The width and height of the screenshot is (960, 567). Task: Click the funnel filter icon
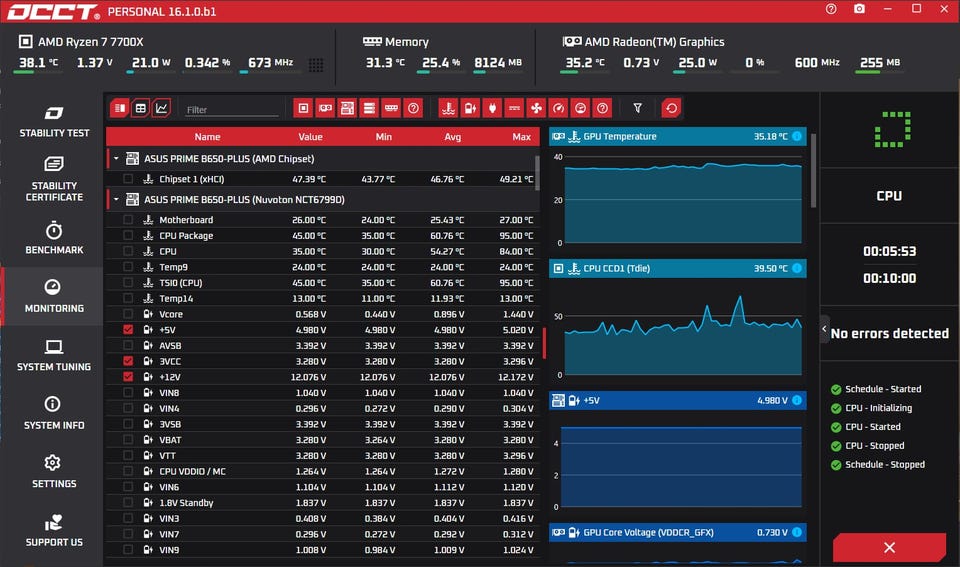(637, 108)
